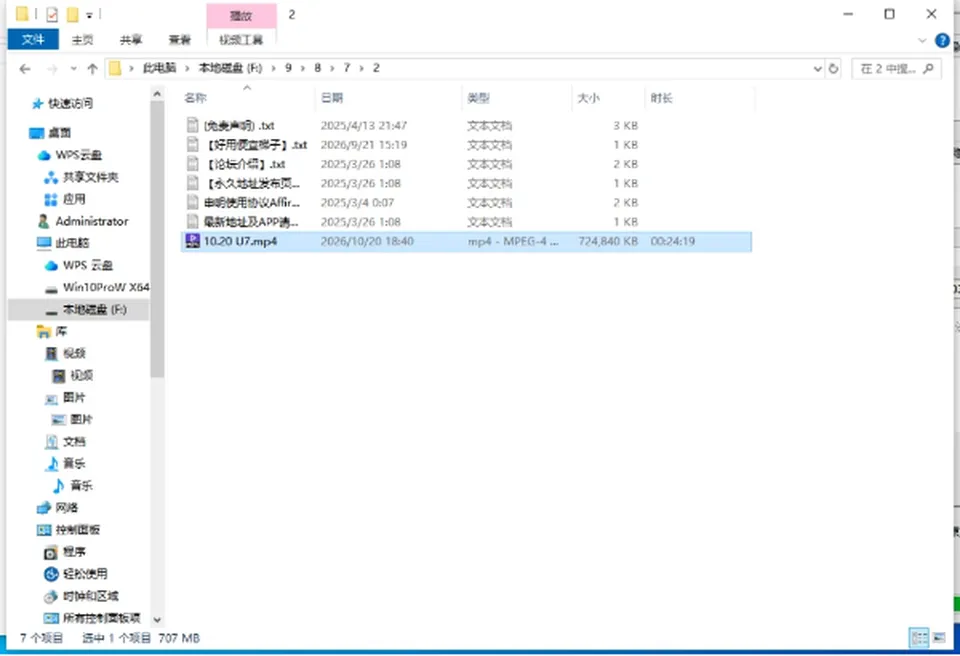The image size is (960, 656).
Task: Click the 网络 network icon in the navigation pane
Action: pyautogui.click(x=43, y=508)
